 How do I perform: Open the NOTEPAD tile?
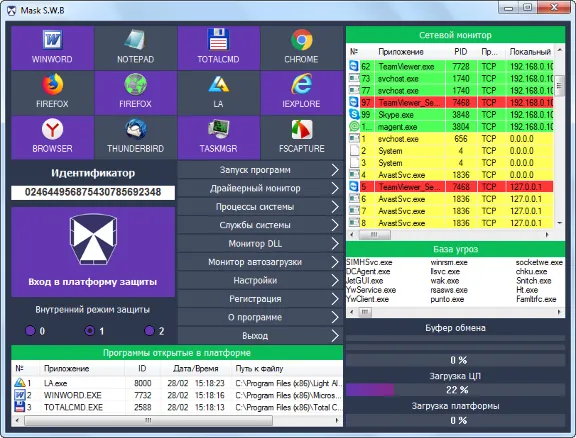(x=136, y=48)
